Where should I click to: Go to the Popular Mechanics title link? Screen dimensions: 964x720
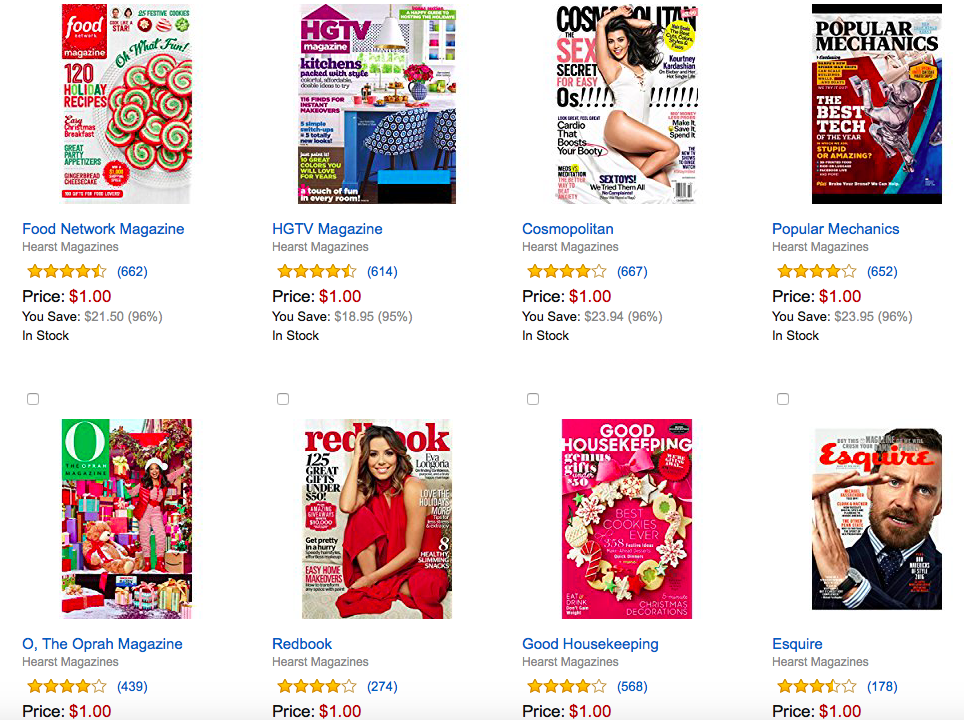point(836,229)
